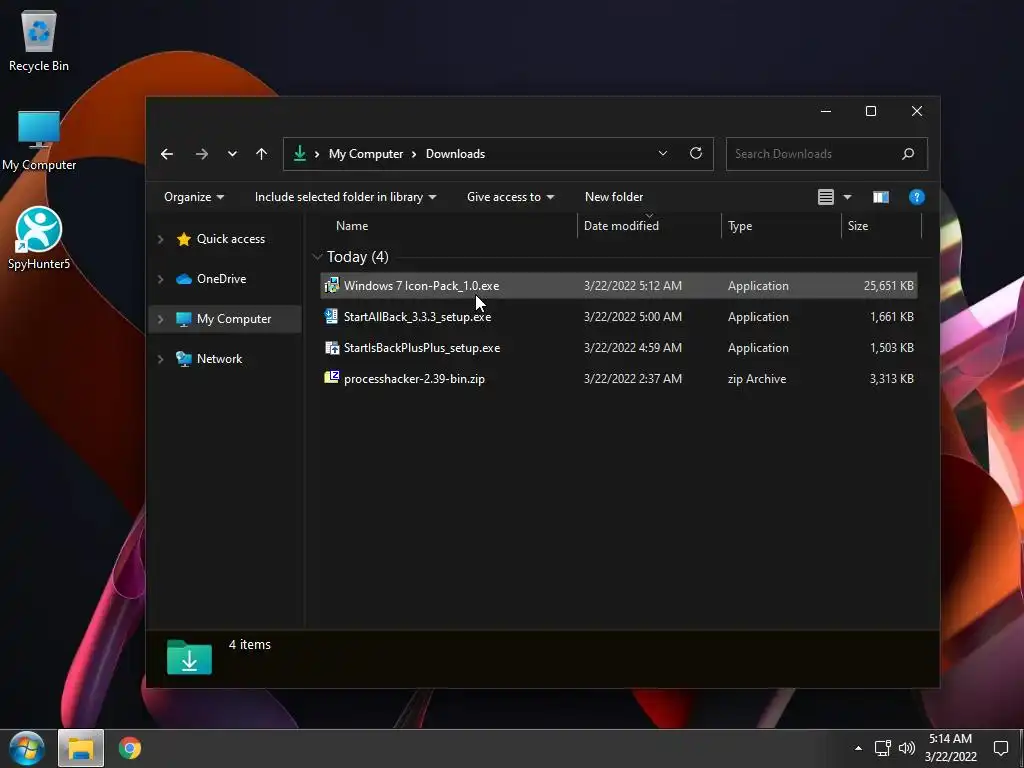Open Include selected folder in library menu
Screen dimensions: 1024x768
pyautogui.click(x=345, y=197)
